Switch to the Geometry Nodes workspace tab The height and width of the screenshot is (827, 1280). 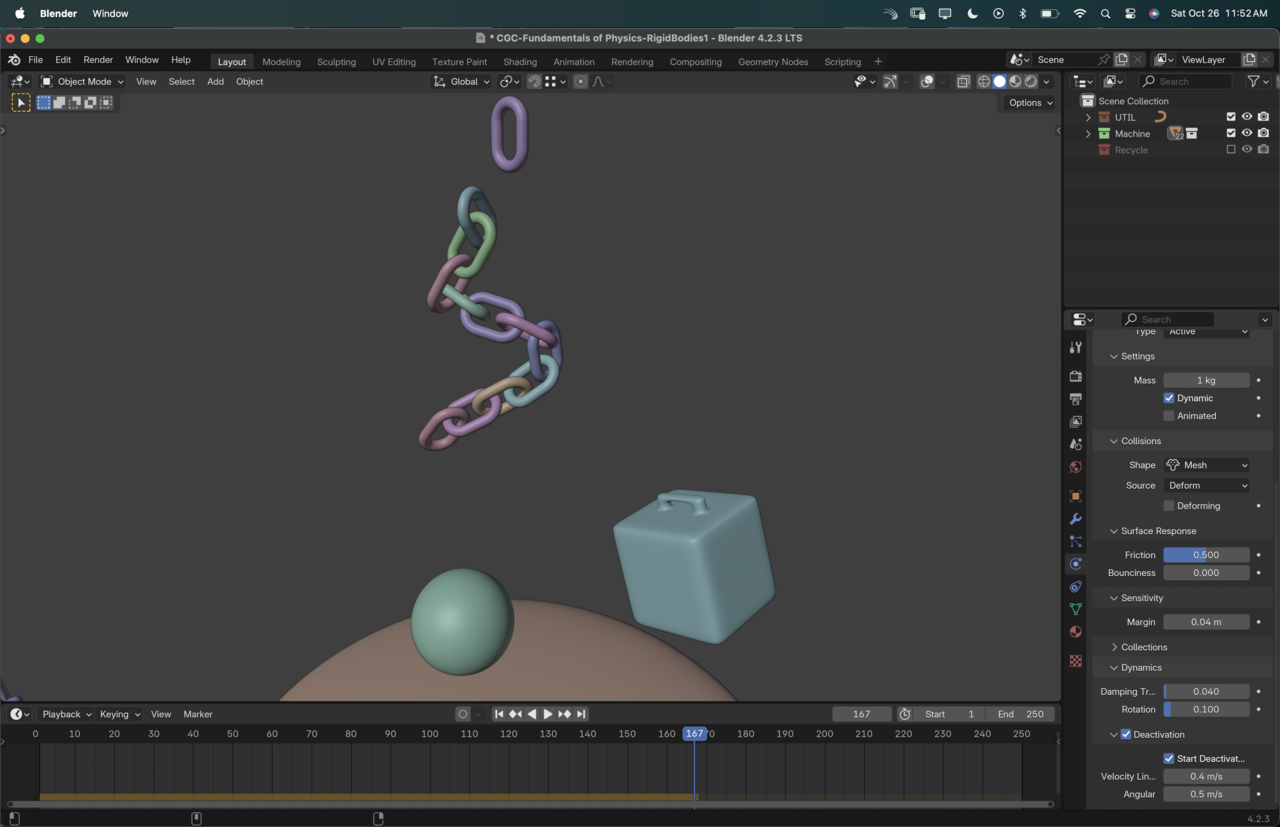pyautogui.click(x=773, y=62)
